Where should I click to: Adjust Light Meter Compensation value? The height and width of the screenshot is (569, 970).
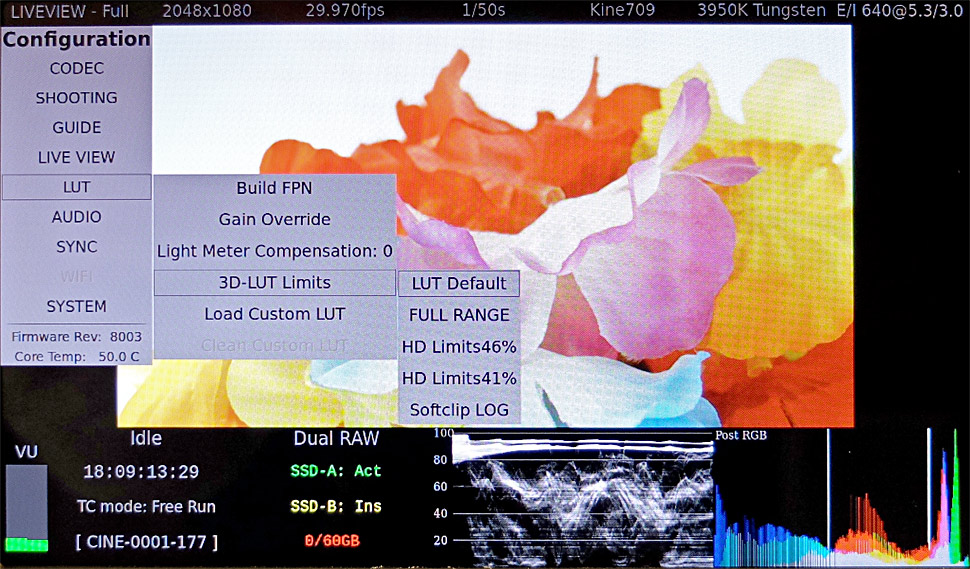(x=274, y=251)
